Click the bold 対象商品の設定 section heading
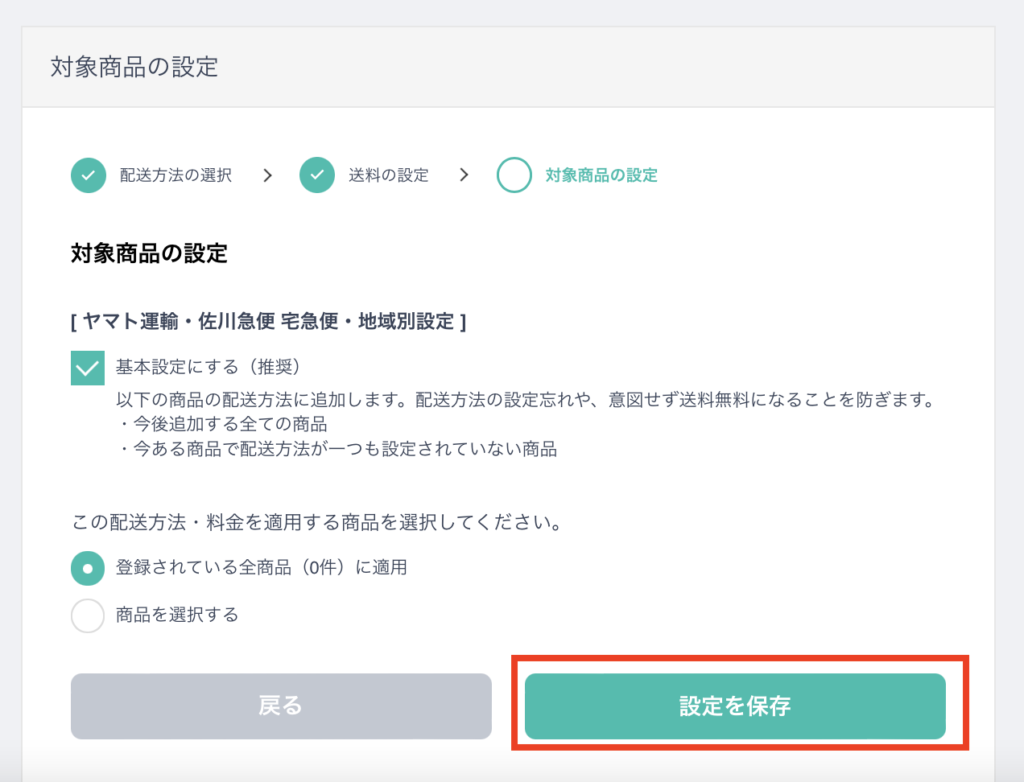This screenshot has width=1024, height=782. (x=149, y=253)
